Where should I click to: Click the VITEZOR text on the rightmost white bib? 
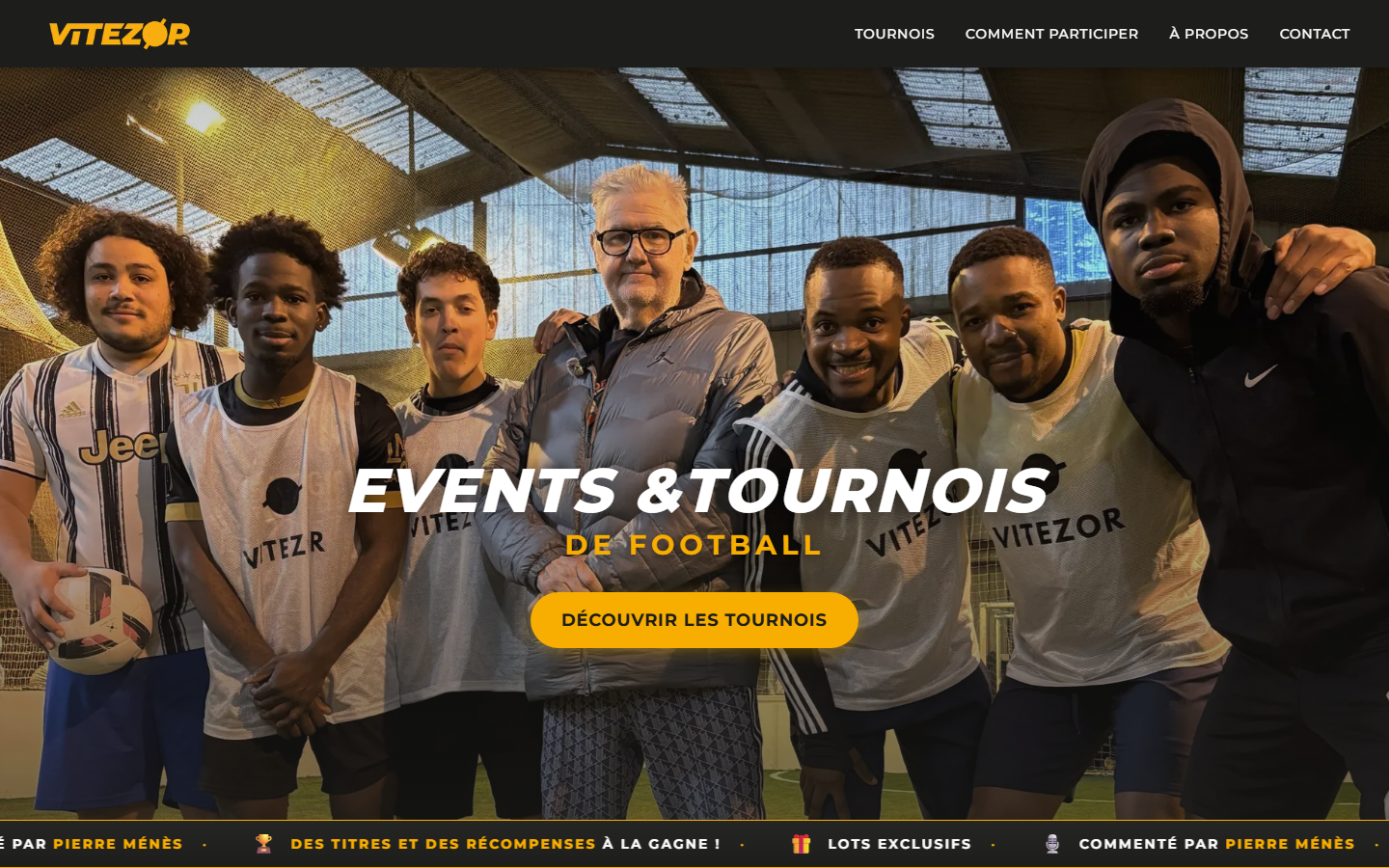(x=1059, y=529)
